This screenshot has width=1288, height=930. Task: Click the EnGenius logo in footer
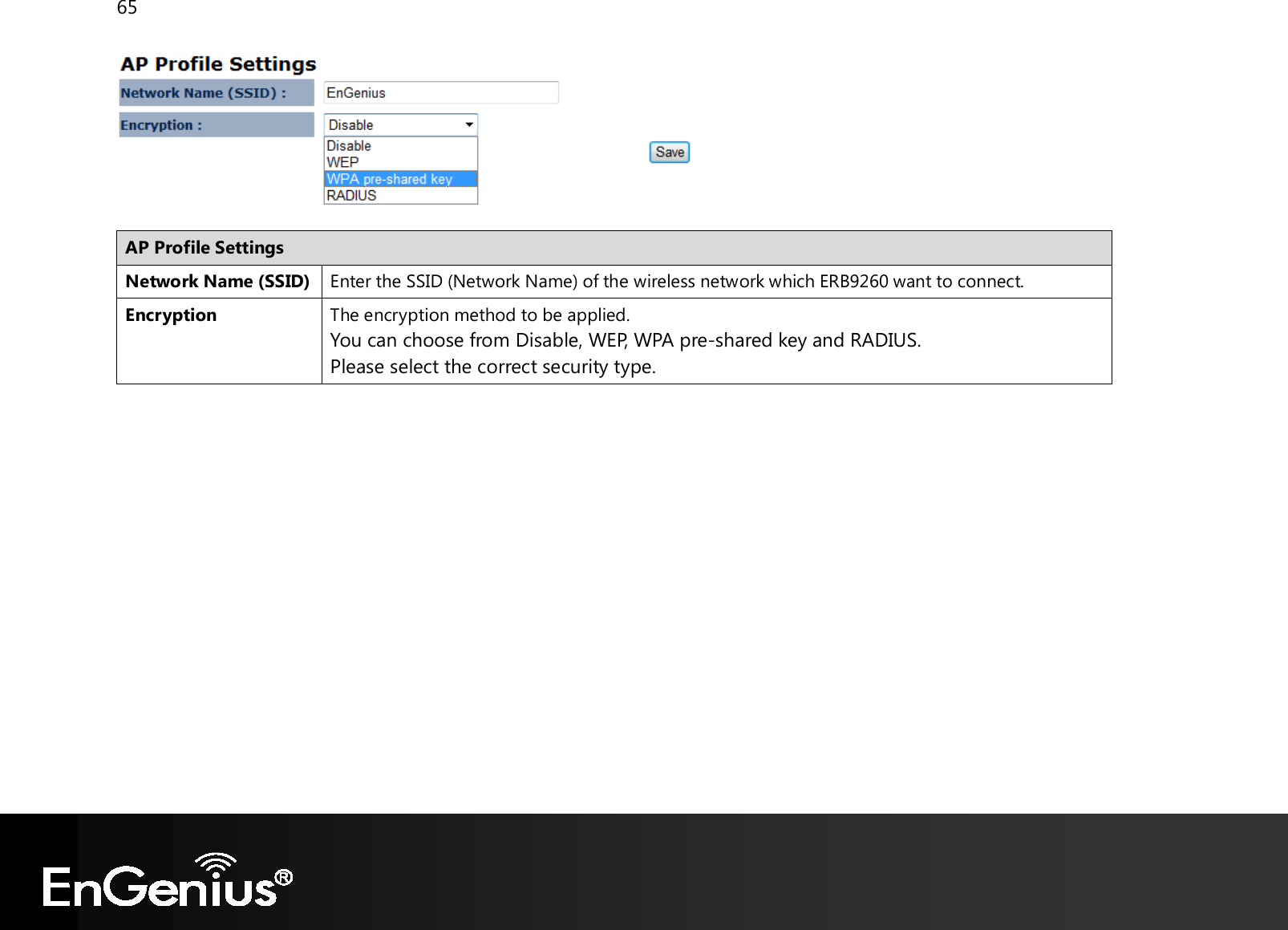coord(168,880)
